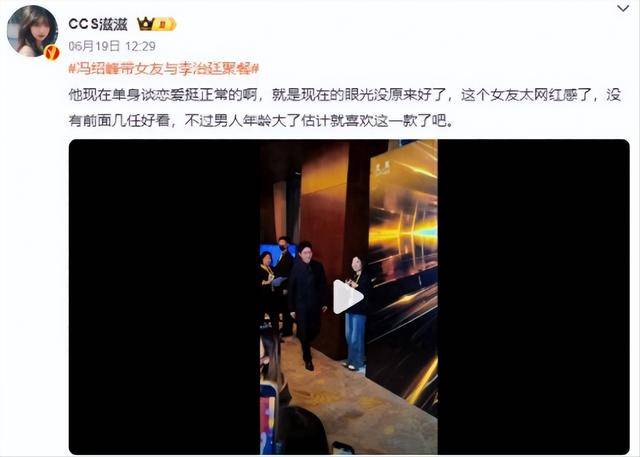
Task: Click the orange V verified badge
Action: (52, 53)
